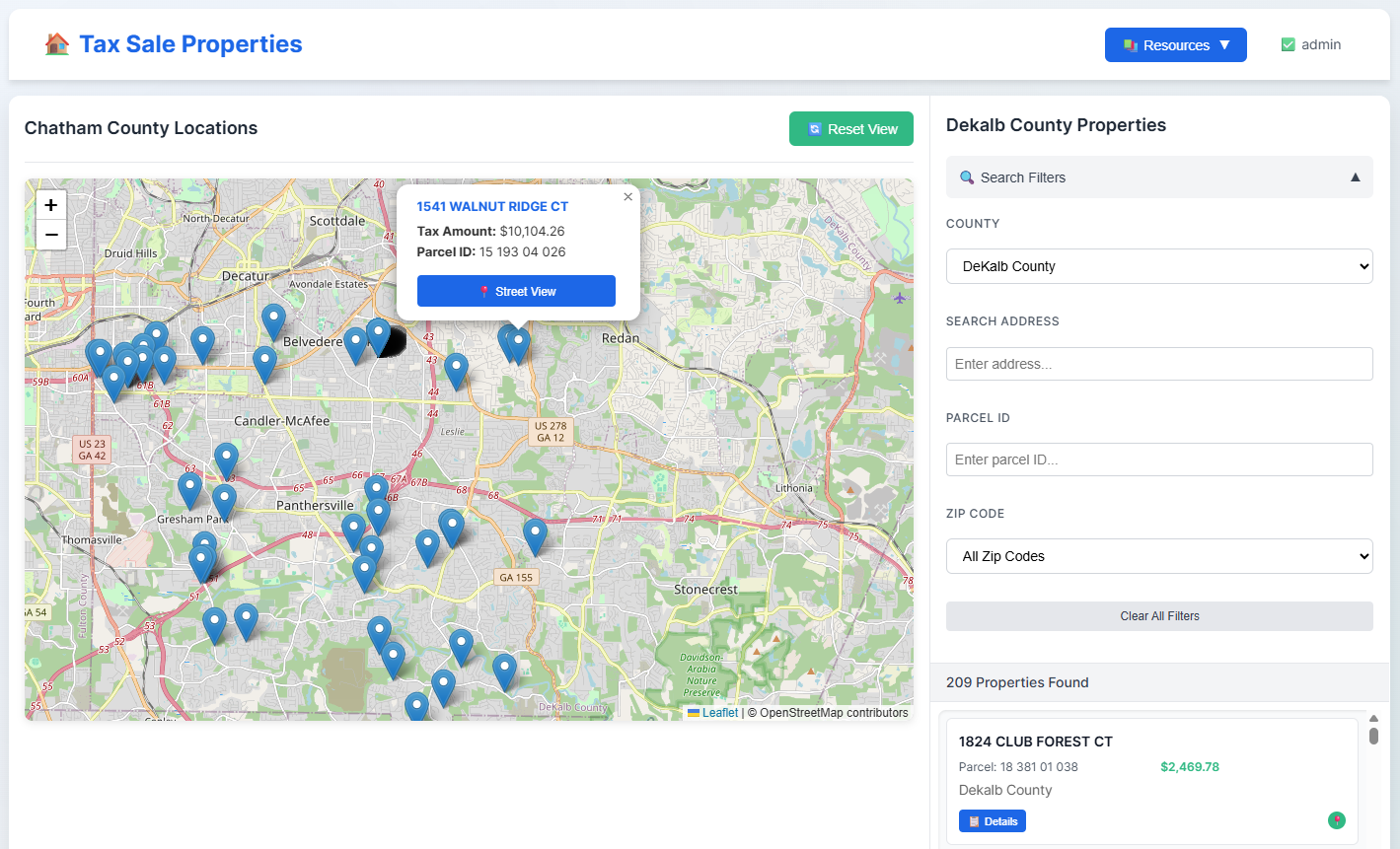Open Street View for this property
This screenshot has width=1400, height=849.
(x=516, y=291)
